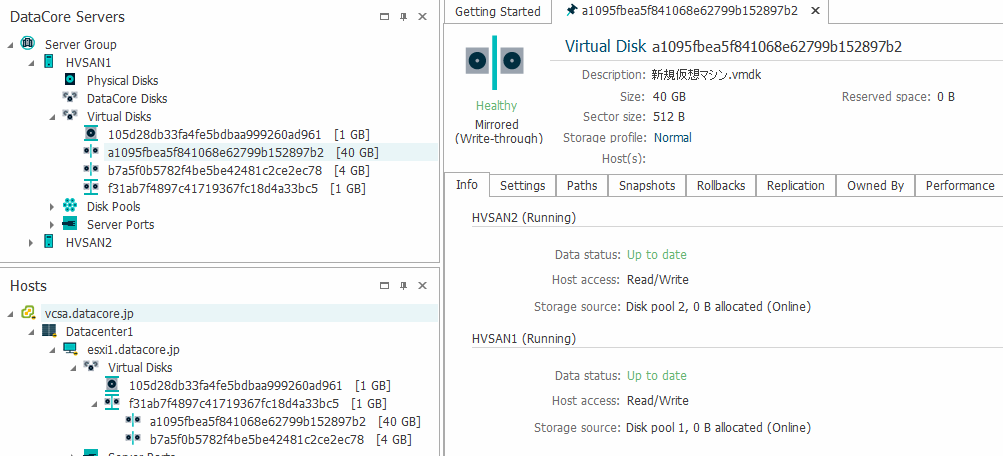Image resolution: width=1003 pixels, height=456 pixels.
Task: Click the description text 新規仮想マシン.vmdk
Action: pos(707,74)
